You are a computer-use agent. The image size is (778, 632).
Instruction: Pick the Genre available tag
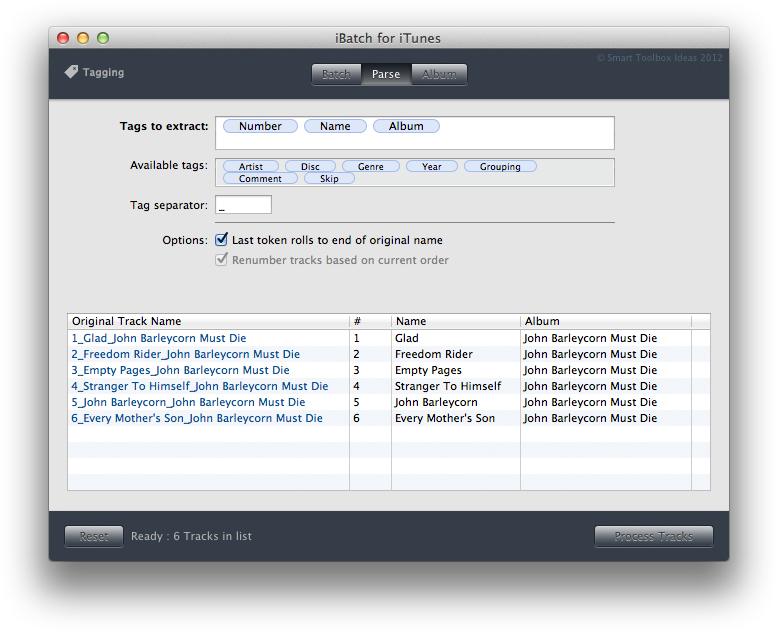pos(371,166)
